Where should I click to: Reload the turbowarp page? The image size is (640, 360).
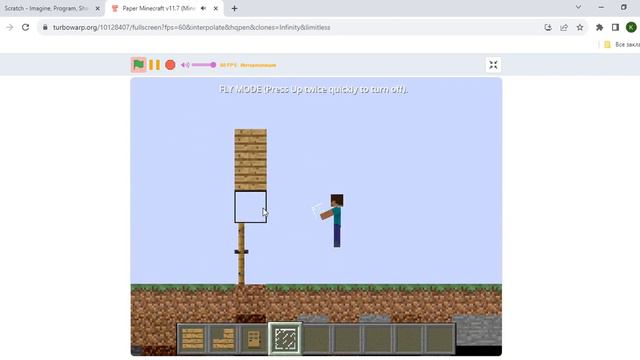point(25,27)
